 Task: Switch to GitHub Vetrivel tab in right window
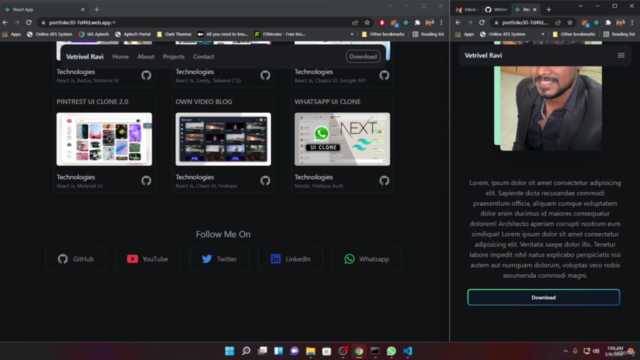point(496,9)
